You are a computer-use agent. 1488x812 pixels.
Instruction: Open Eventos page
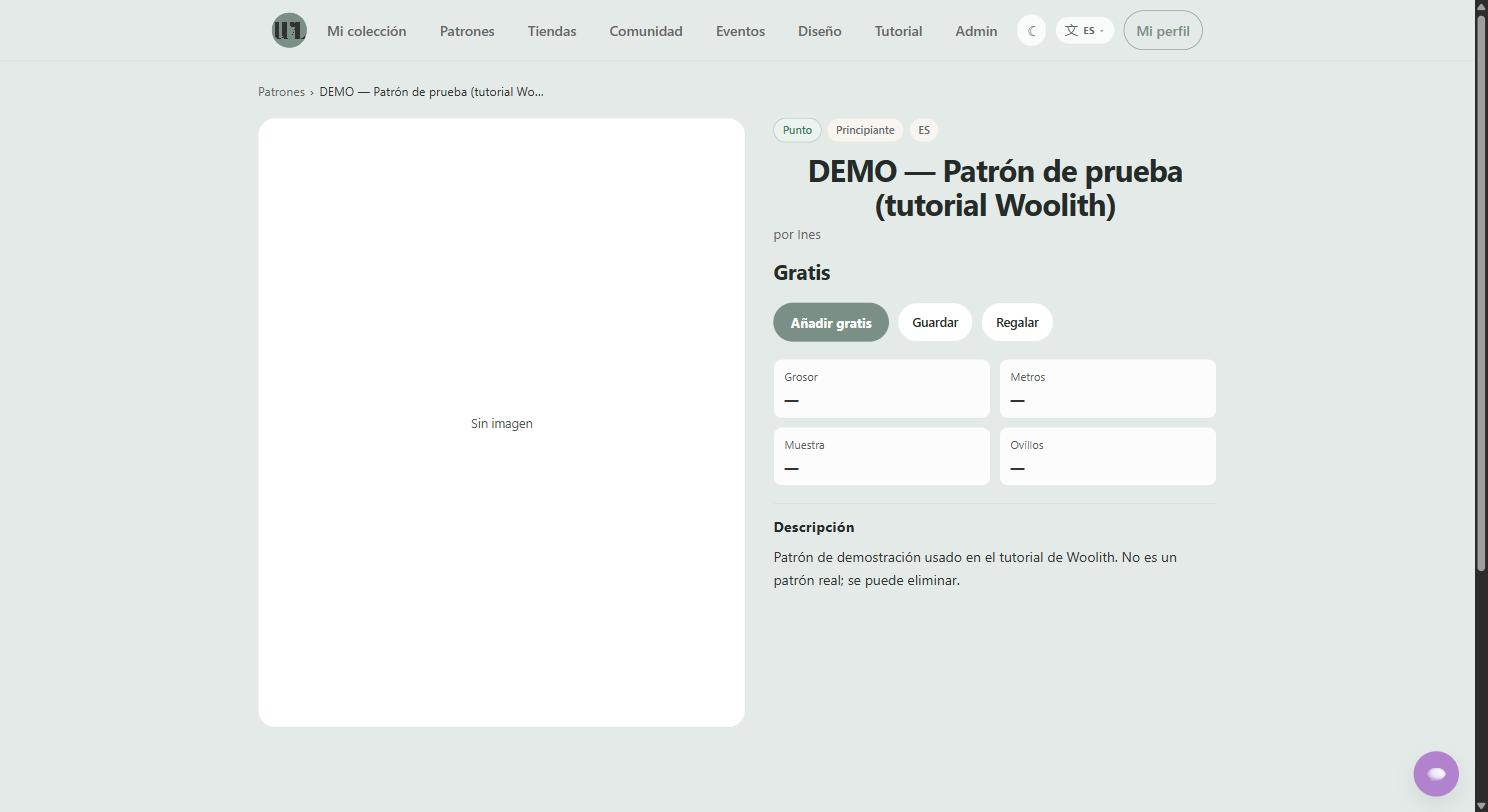click(740, 31)
